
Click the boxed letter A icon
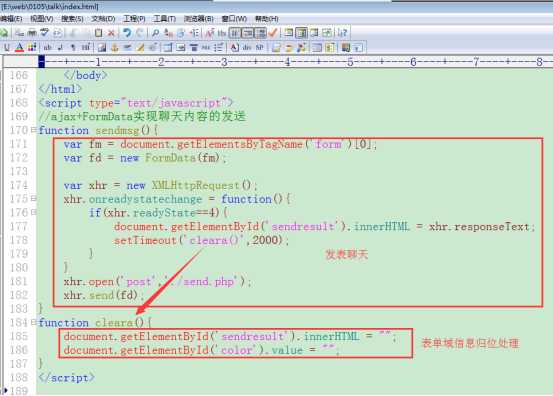(x=234, y=47)
